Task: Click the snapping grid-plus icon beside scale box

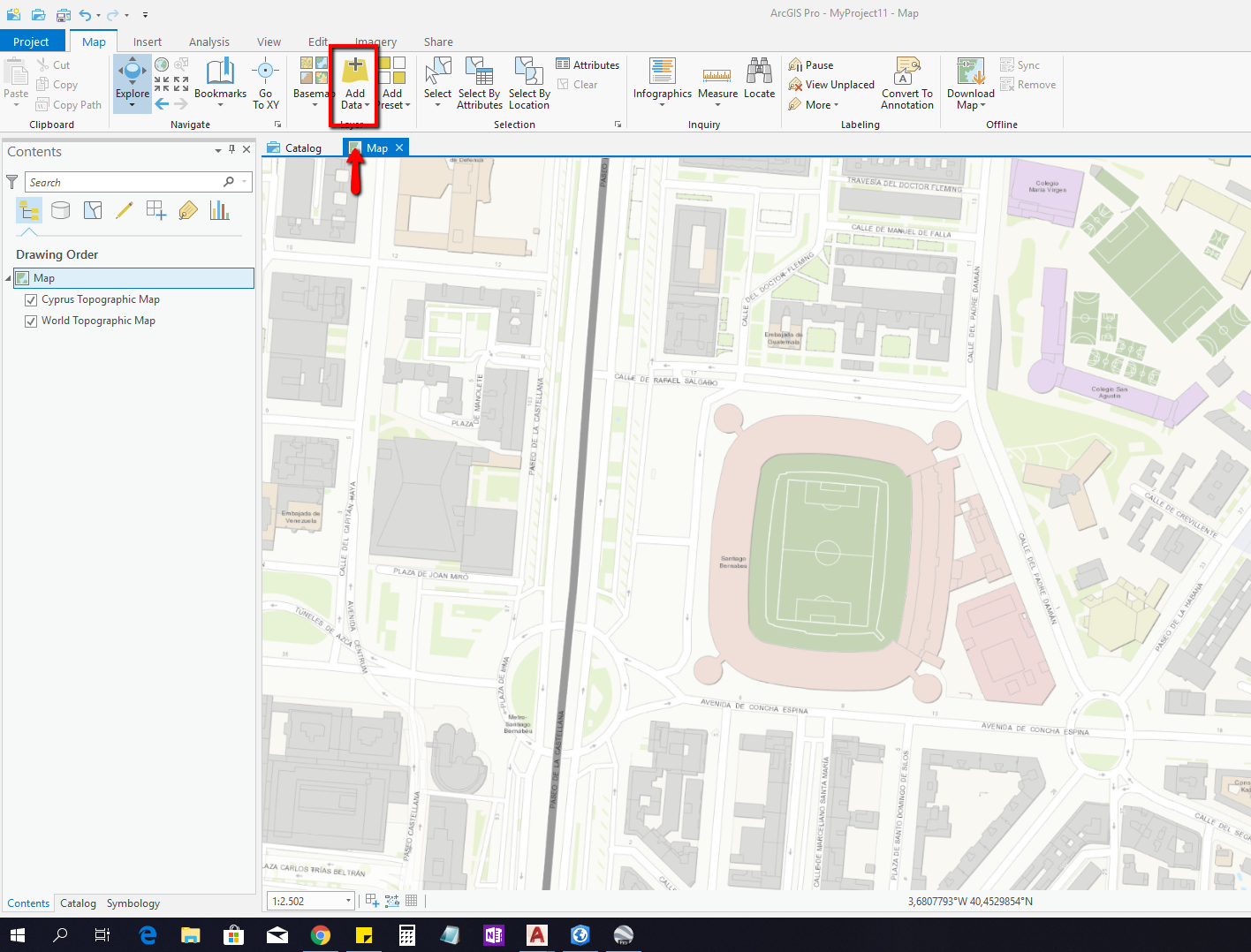Action: 372,901
